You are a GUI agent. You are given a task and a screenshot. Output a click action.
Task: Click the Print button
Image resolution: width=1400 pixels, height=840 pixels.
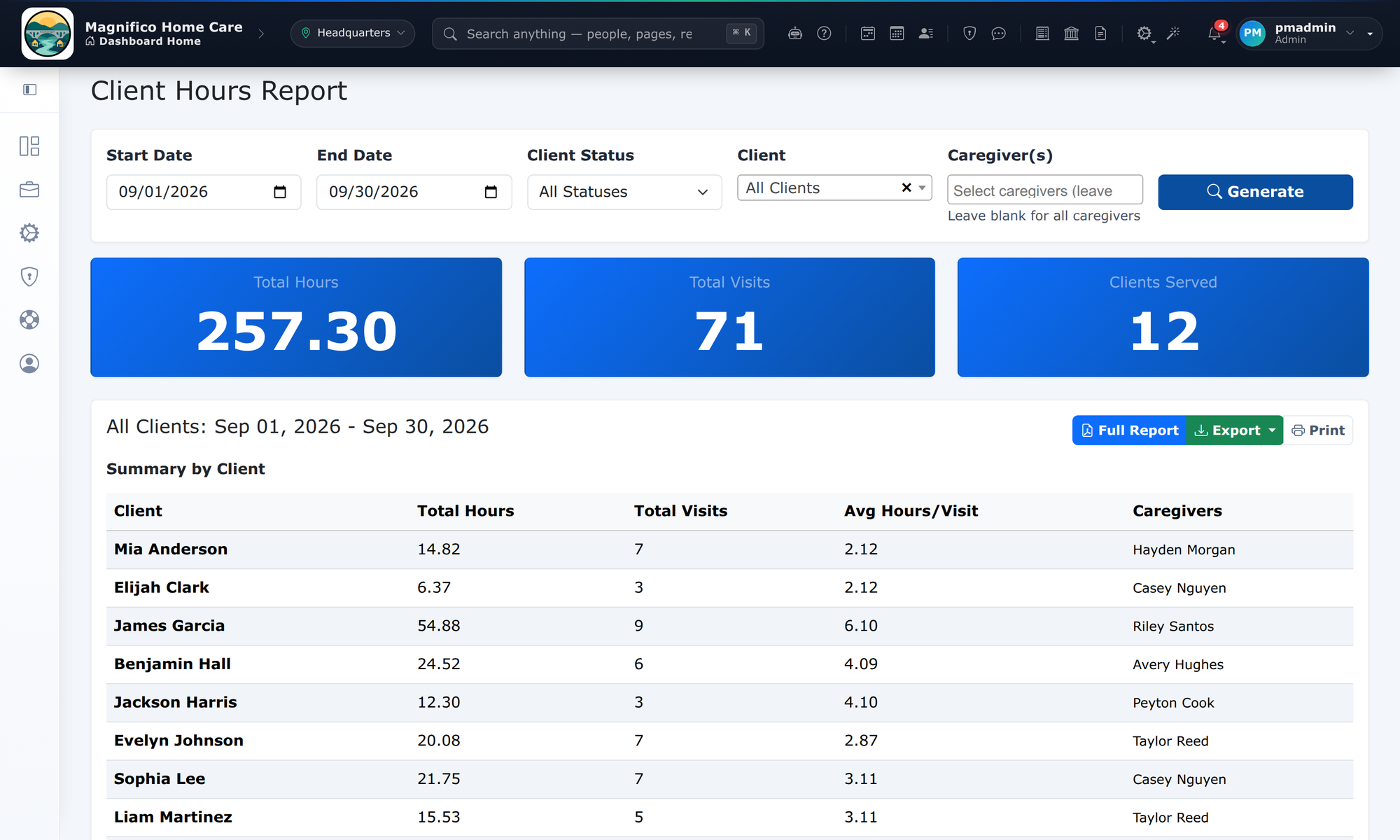(1318, 430)
